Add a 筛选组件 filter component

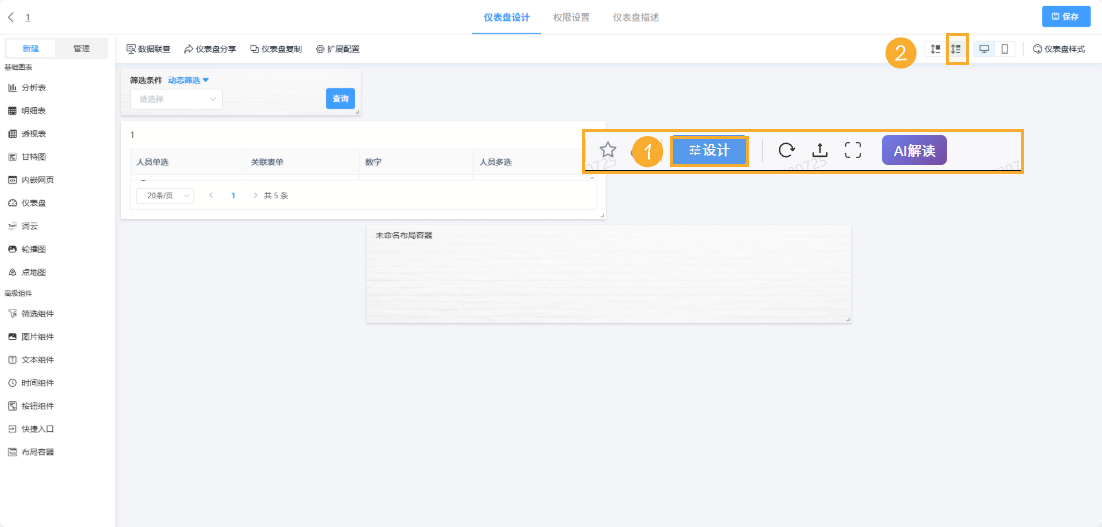tap(30, 313)
